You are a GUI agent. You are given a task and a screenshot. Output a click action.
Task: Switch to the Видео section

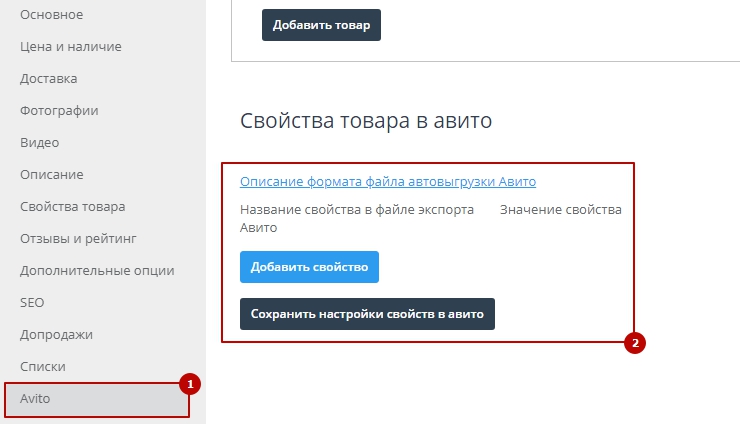(x=39, y=143)
